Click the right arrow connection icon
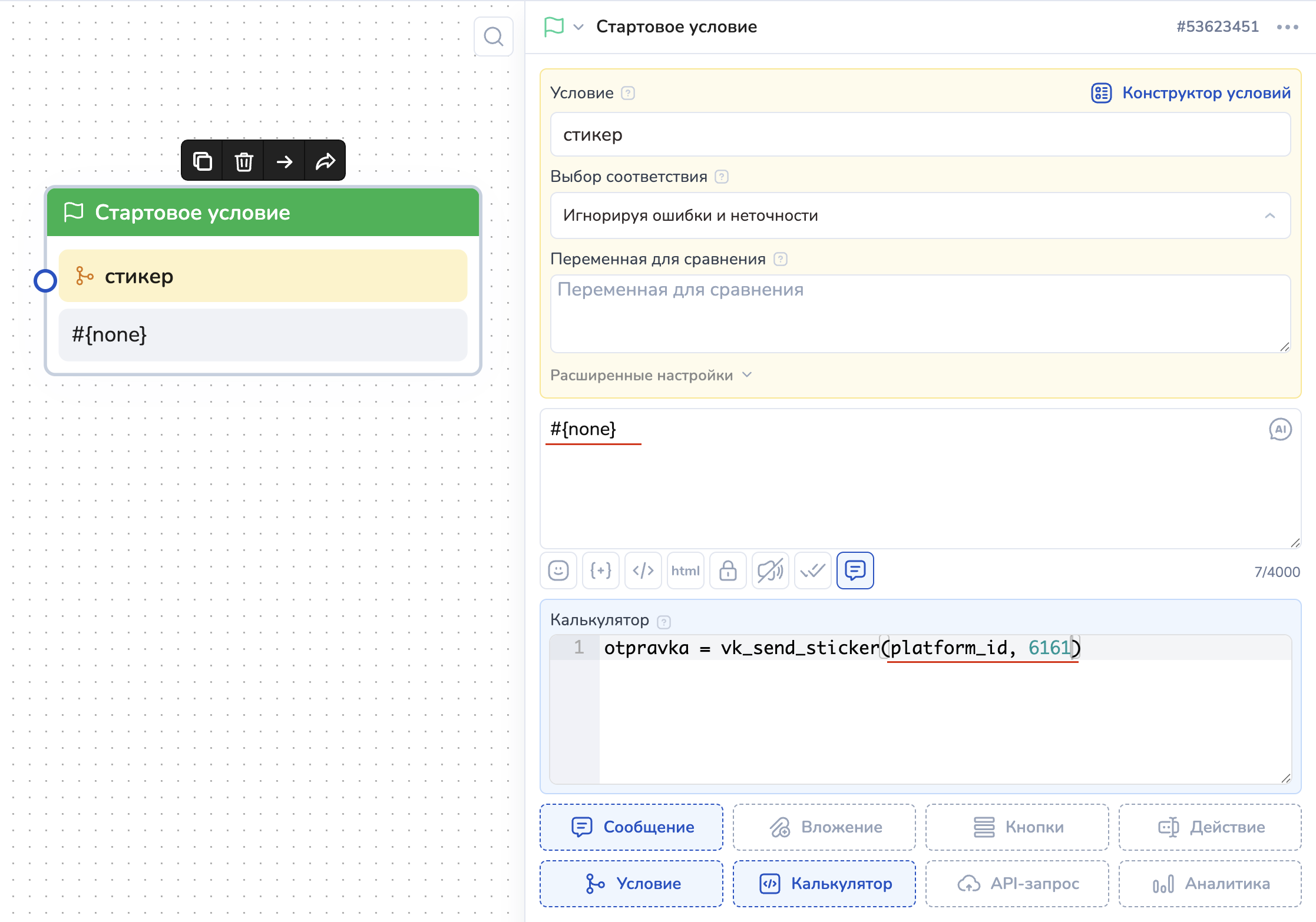The image size is (1316, 922). [x=285, y=161]
